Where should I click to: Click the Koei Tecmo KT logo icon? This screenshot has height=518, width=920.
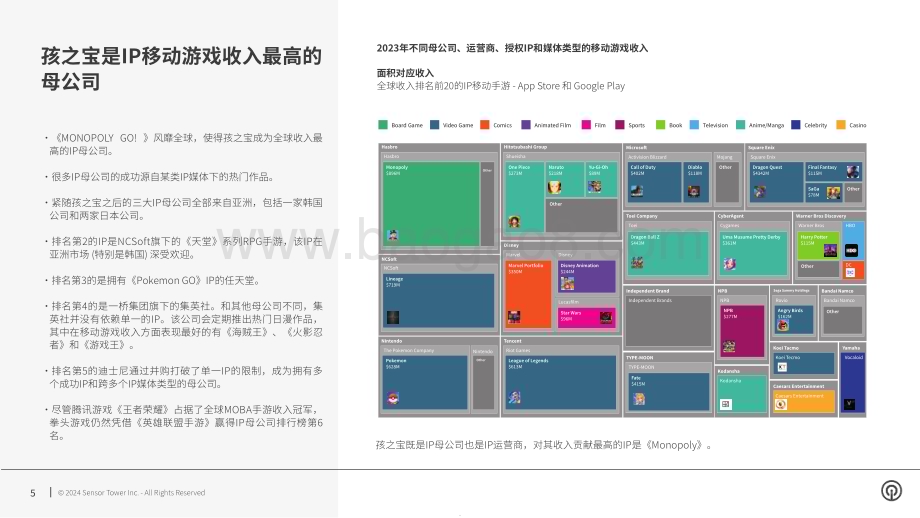(x=782, y=367)
